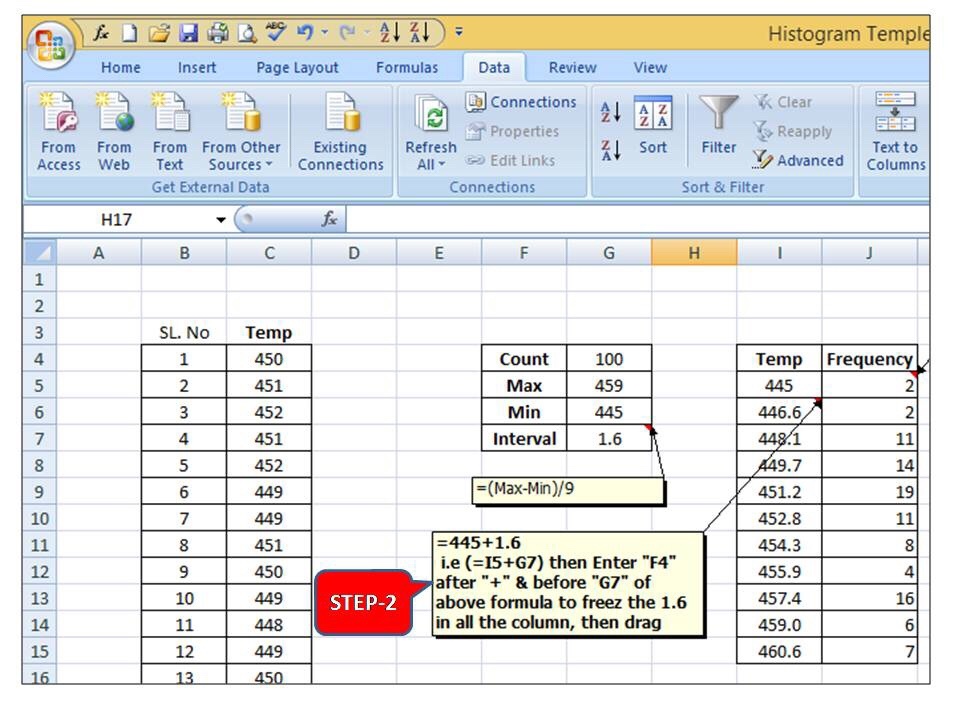Open Existing Connections

click(340, 131)
